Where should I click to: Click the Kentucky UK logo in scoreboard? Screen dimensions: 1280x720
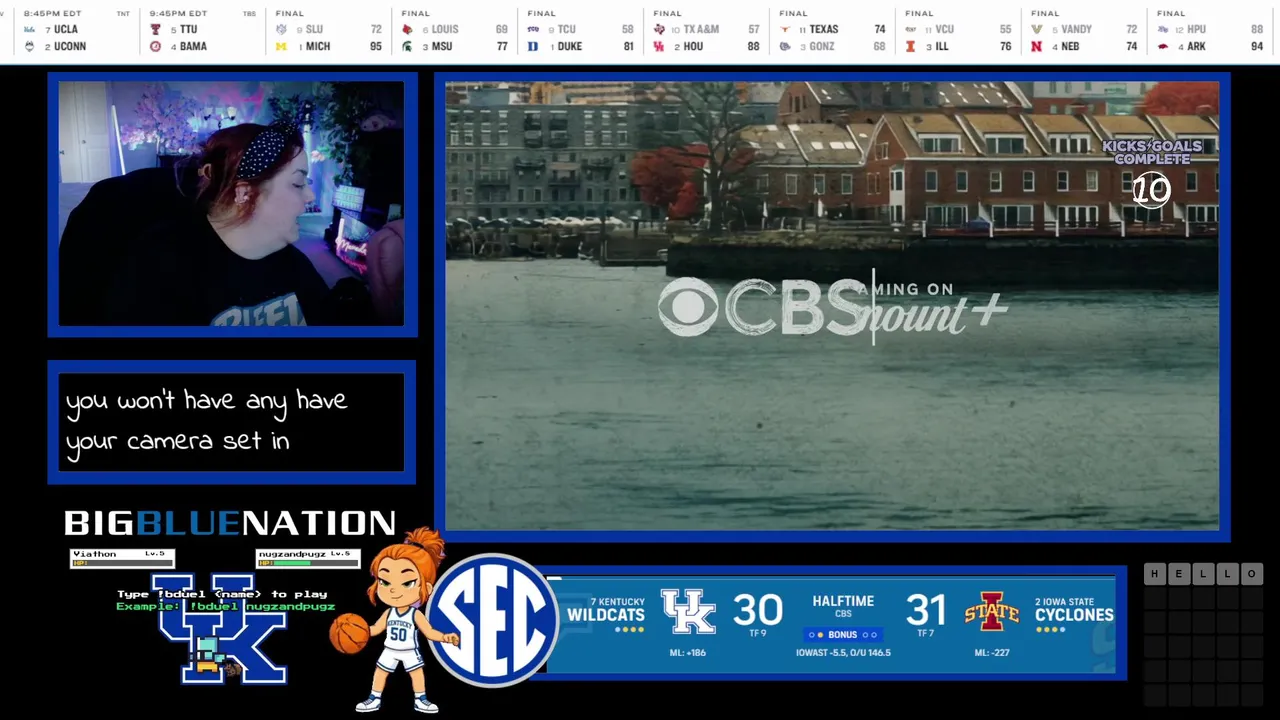tap(688, 610)
